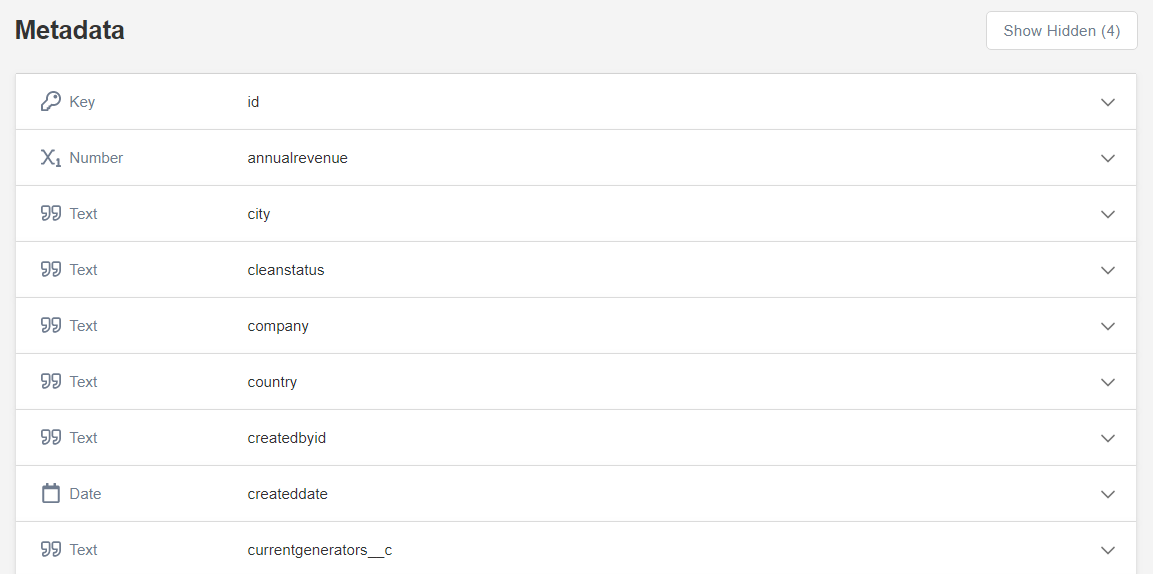The height and width of the screenshot is (574, 1153).
Task: Show the 4 hidden metadata fields
Action: 1062,31
